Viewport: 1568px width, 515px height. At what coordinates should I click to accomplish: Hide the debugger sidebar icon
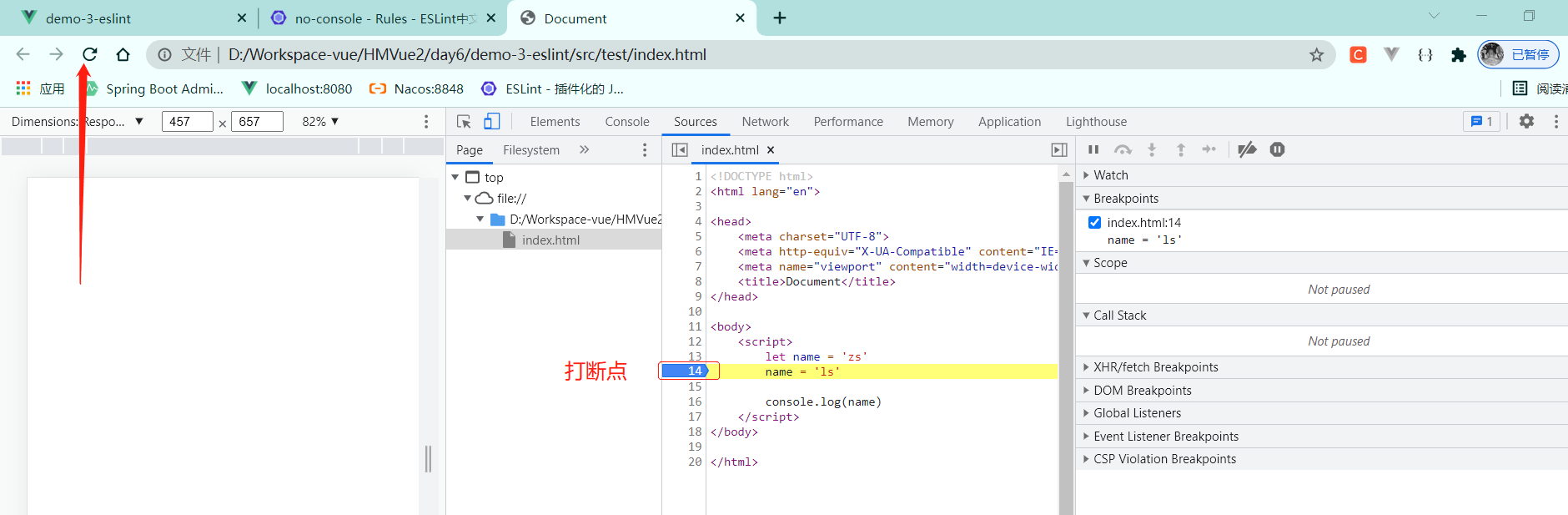tap(1059, 150)
